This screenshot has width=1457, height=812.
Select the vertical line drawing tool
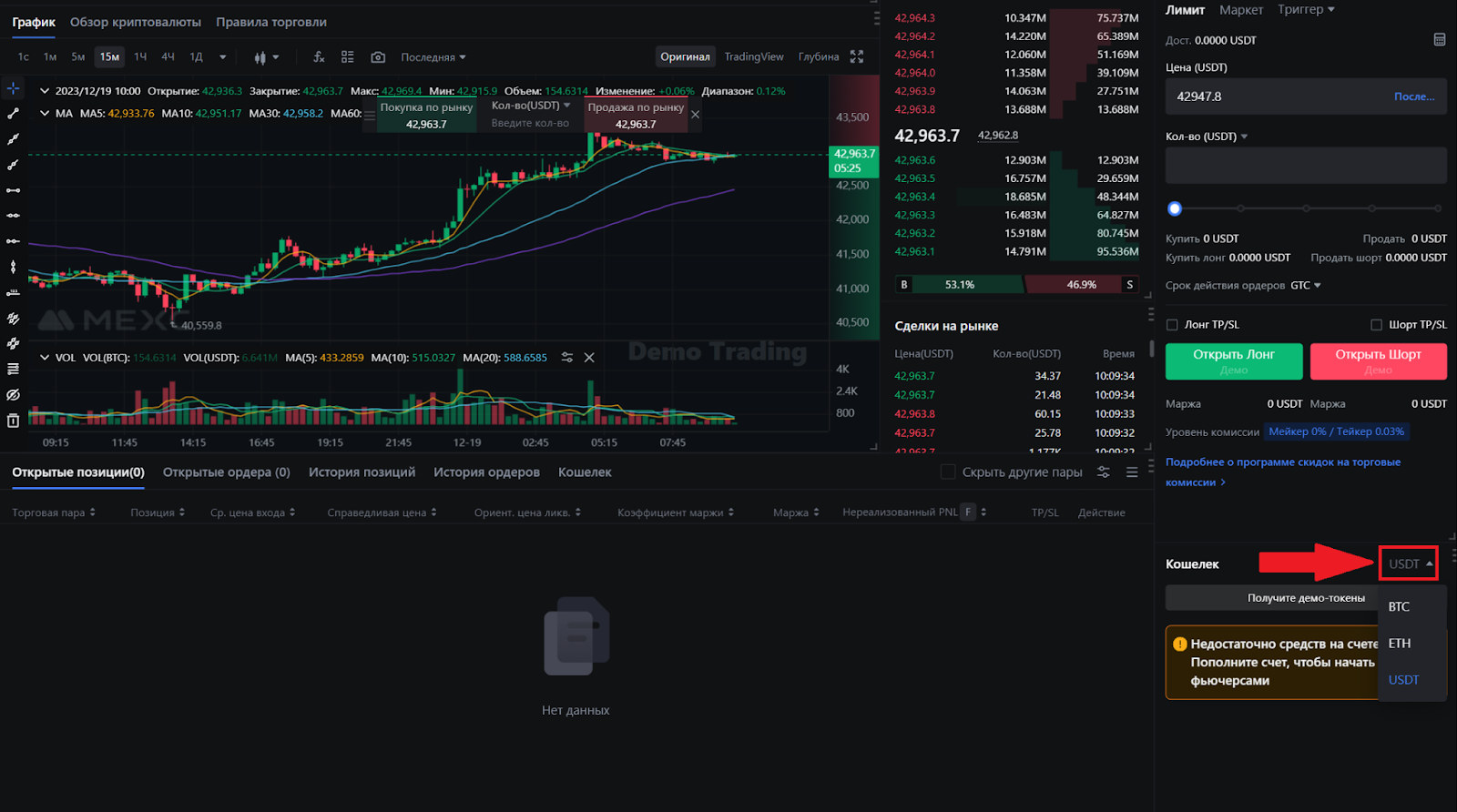[x=13, y=267]
